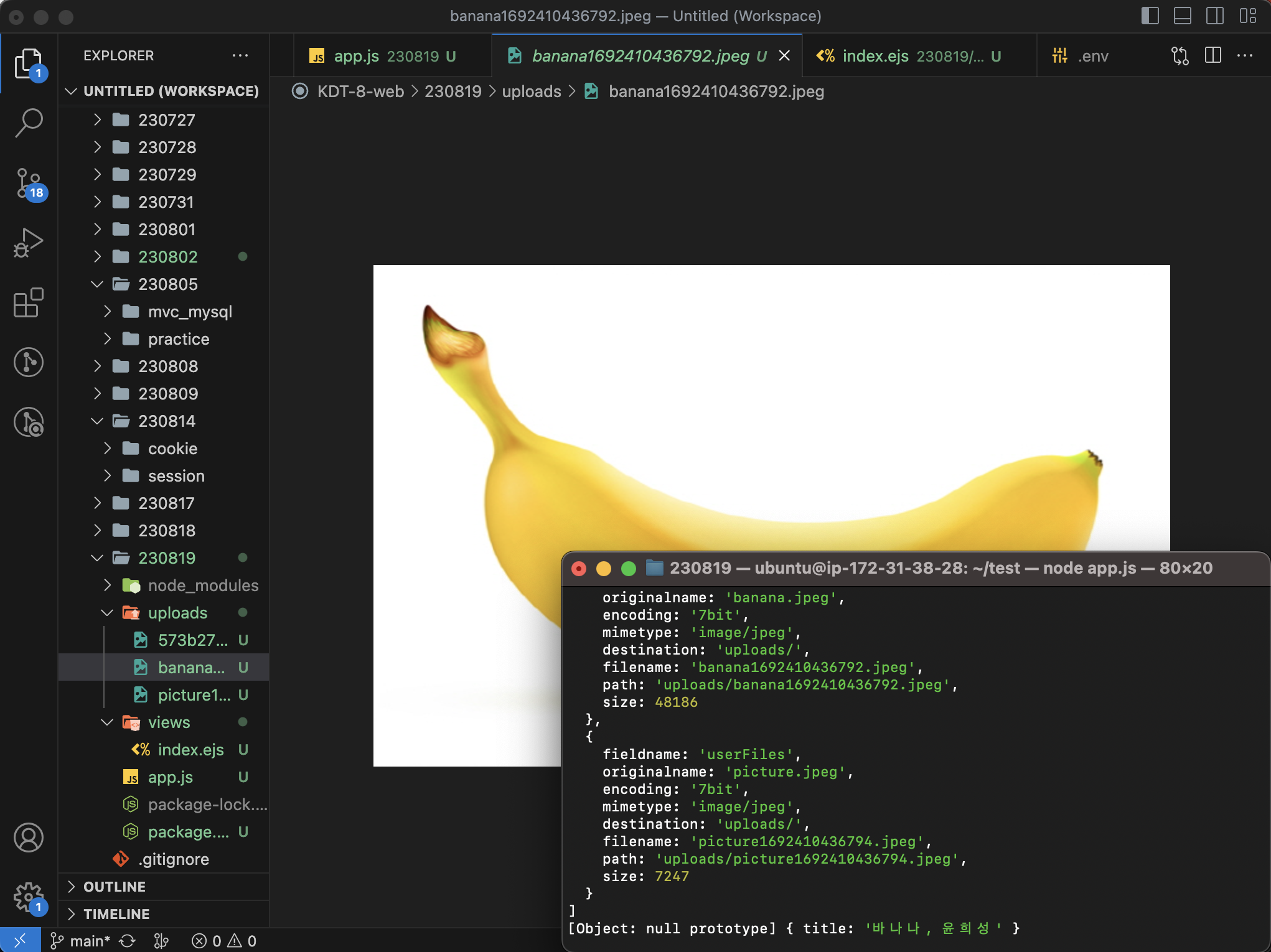Open editor more actions ellipsis
The image size is (1271, 952).
pos(1244,55)
